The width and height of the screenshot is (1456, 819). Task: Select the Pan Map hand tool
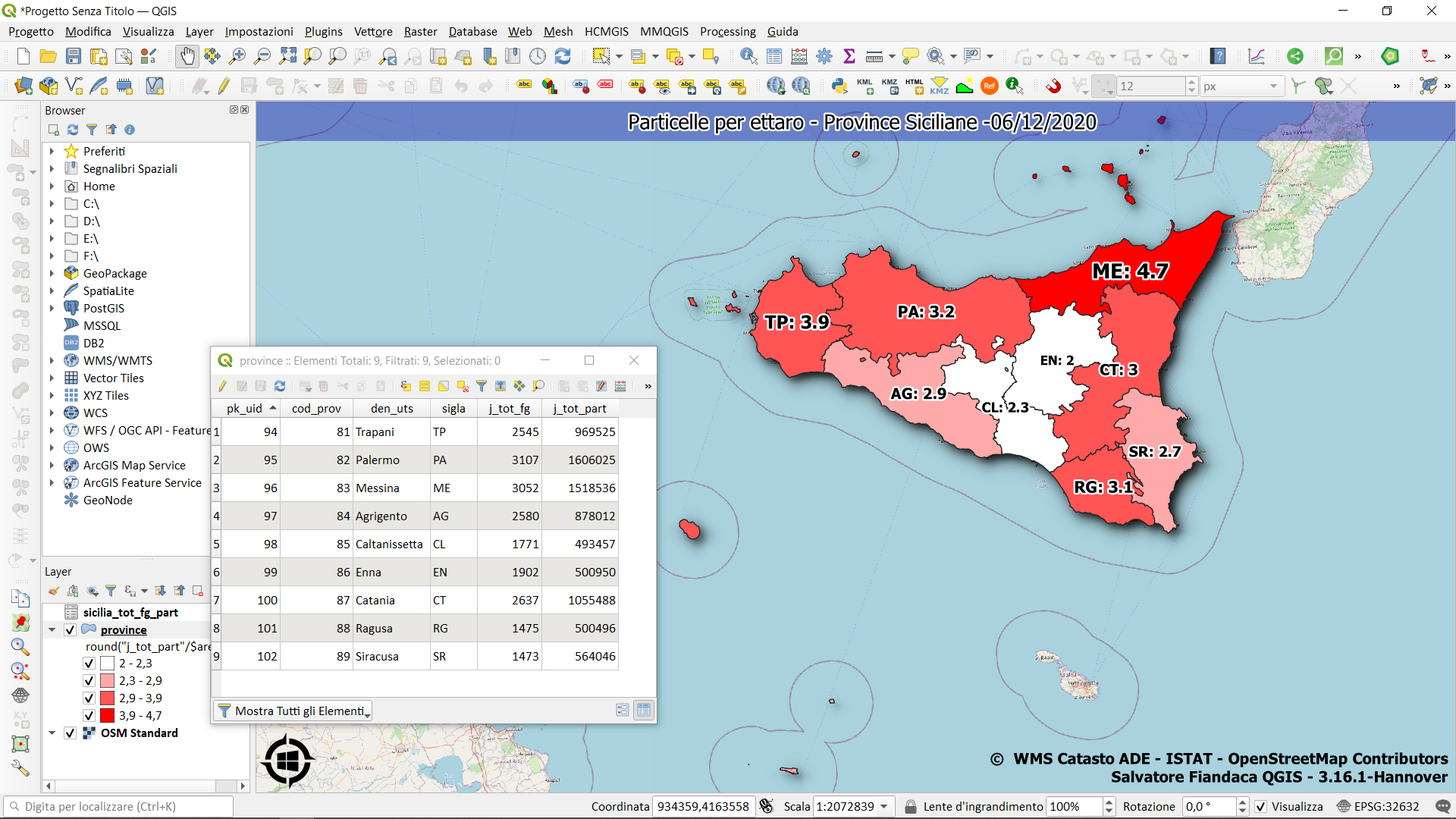pyautogui.click(x=187, y=56)
